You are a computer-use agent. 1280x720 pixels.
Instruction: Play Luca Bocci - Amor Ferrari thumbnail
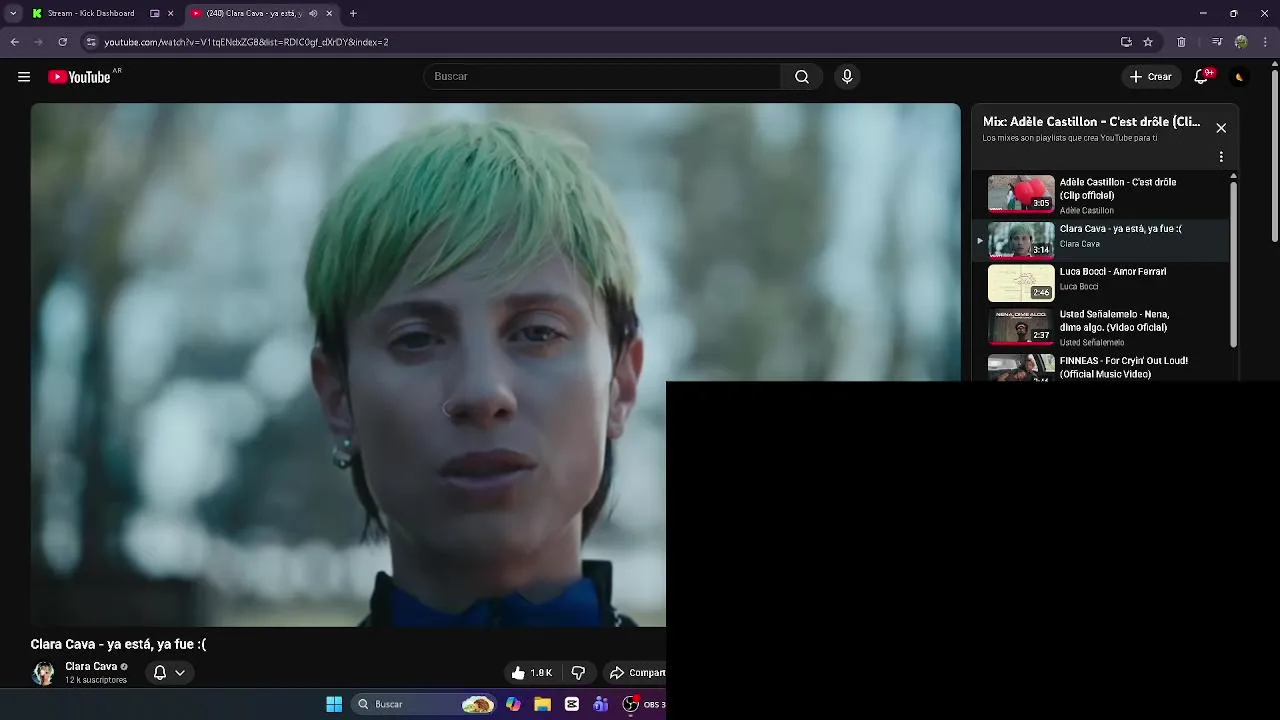tap(1021, 283)
